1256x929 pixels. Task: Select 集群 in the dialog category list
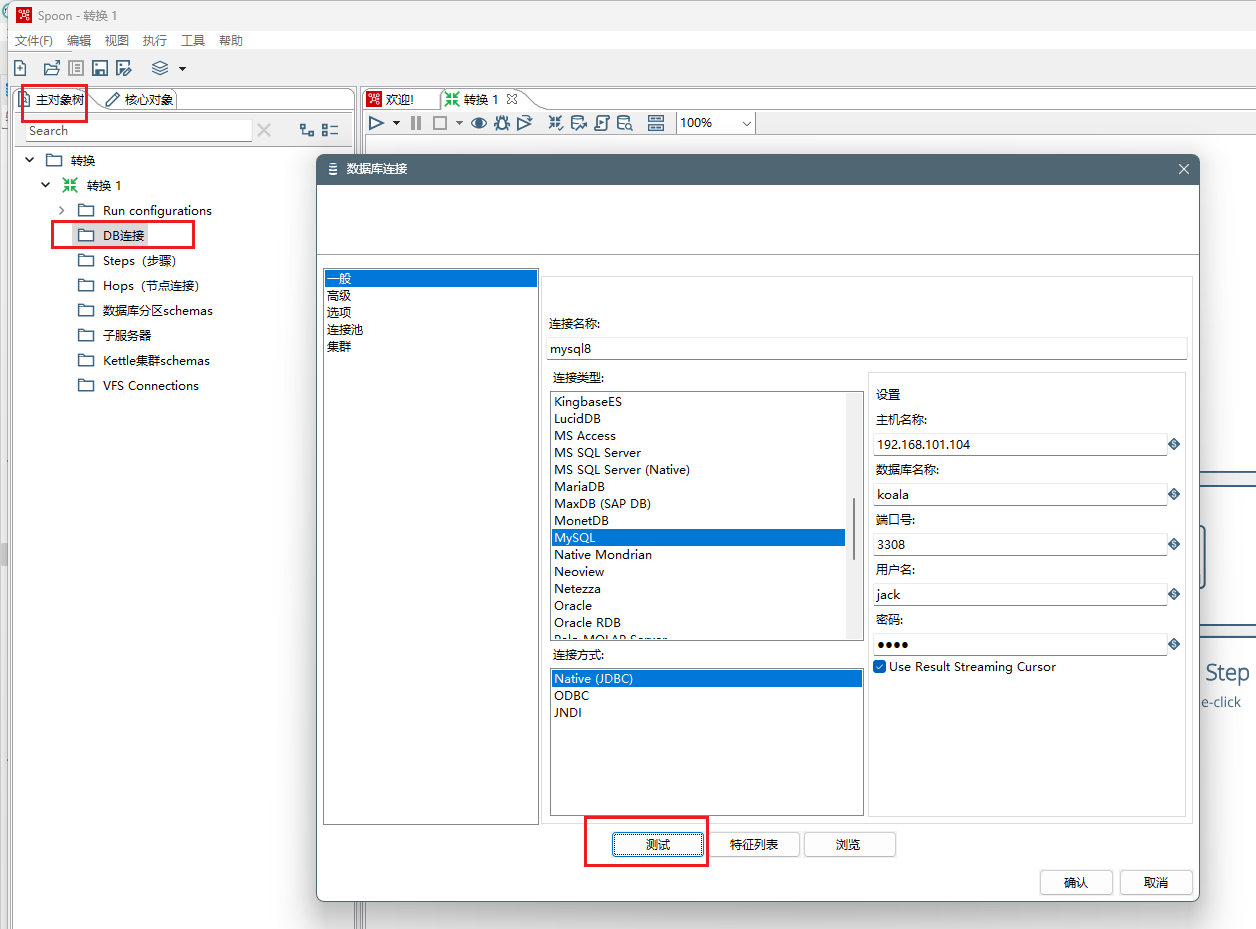pyautogui.click(x=339, y=346)
